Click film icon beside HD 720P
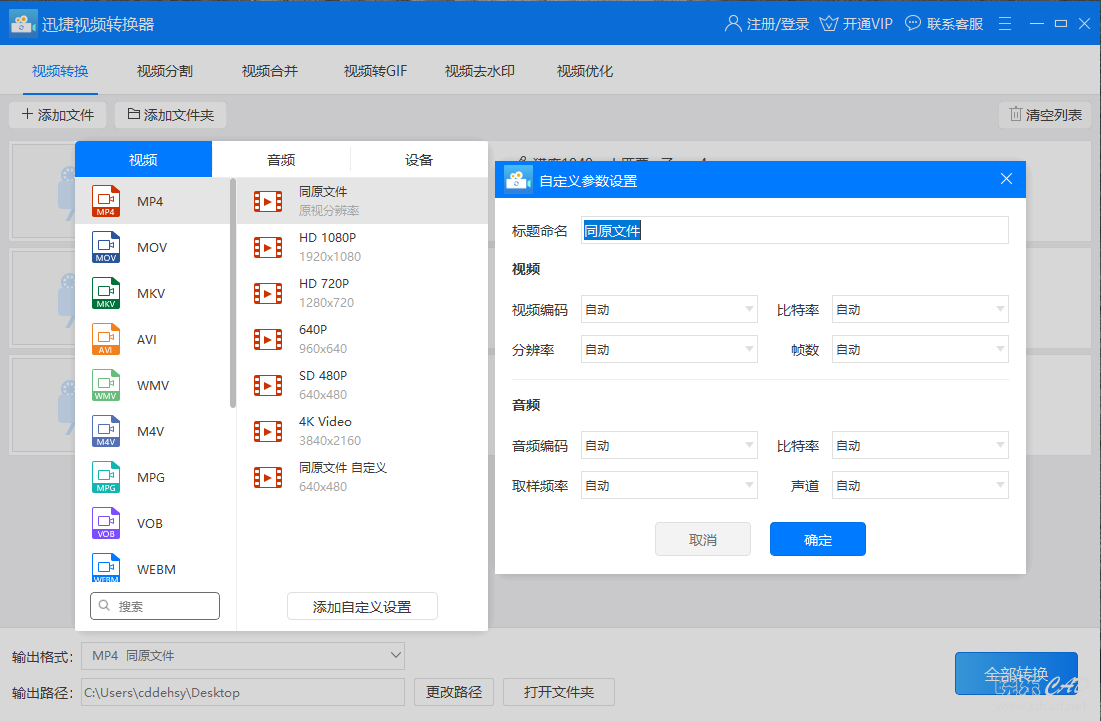The image size is (1101, 721). coord(268,293)
